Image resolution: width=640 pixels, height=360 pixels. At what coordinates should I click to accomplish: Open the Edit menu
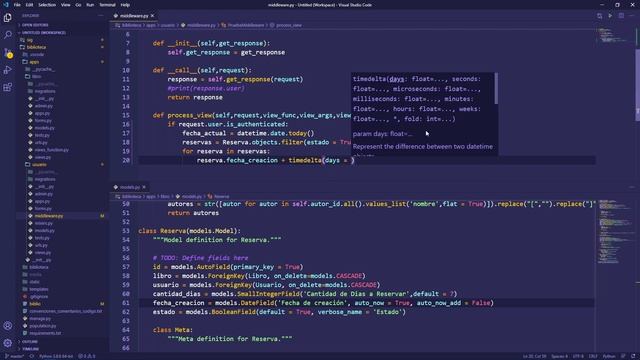[29, 5]
